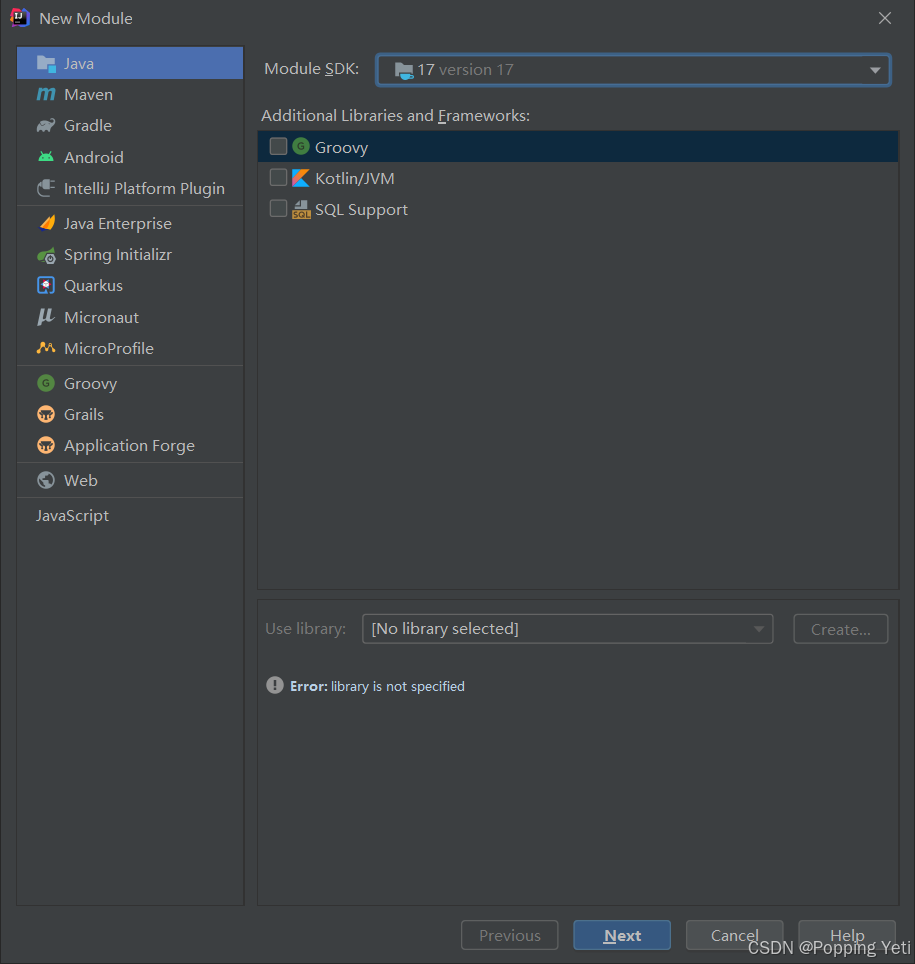Enable the SQL Support checkbox
The width and height of the screenshot is (915, 964).
(279, 209)
